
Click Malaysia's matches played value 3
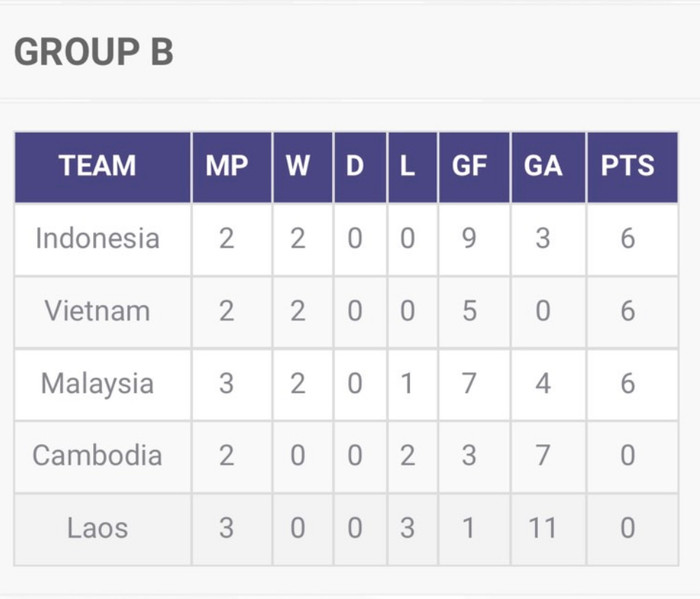point(227,383)
